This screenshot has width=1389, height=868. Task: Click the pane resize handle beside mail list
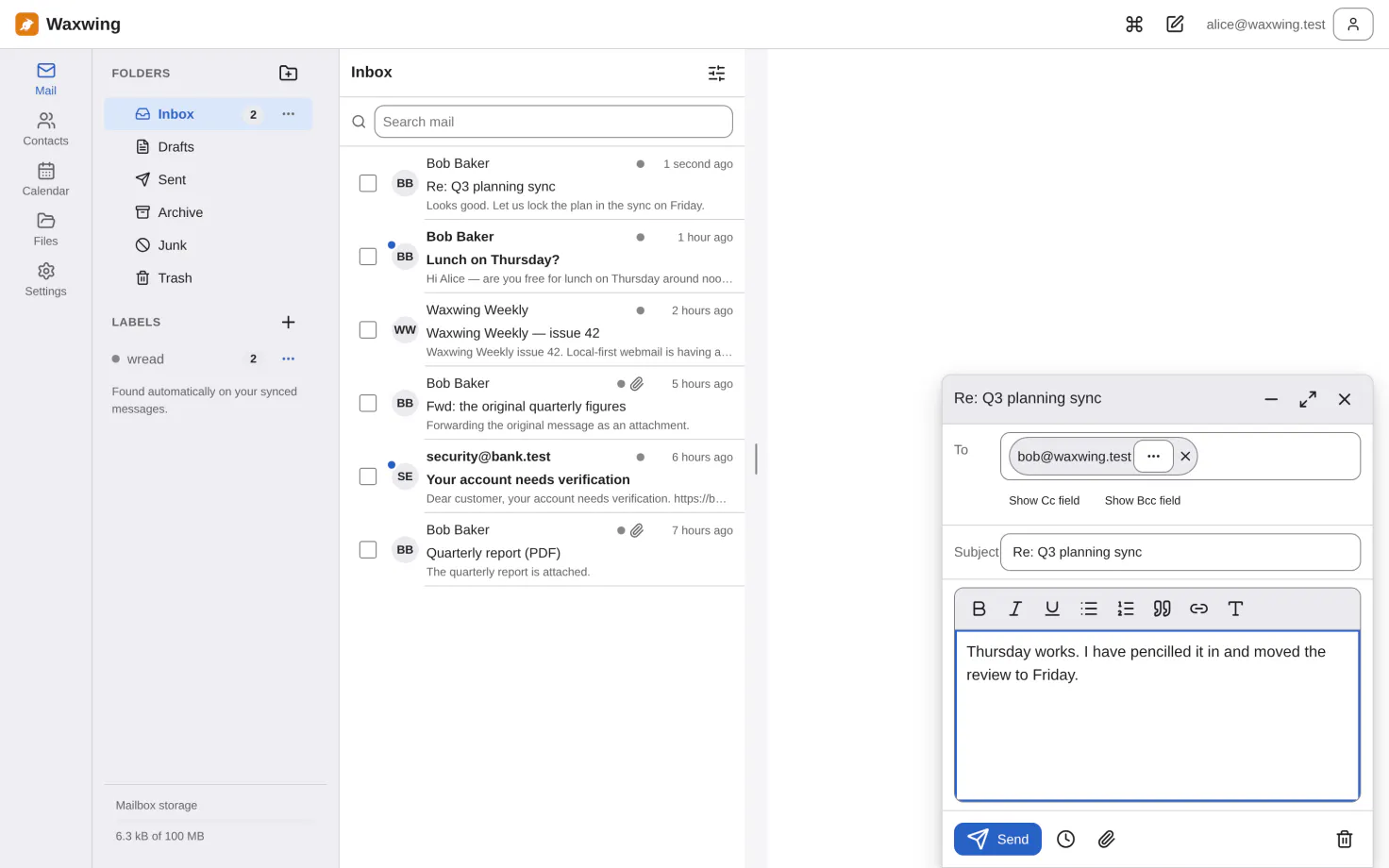[756, 459]
